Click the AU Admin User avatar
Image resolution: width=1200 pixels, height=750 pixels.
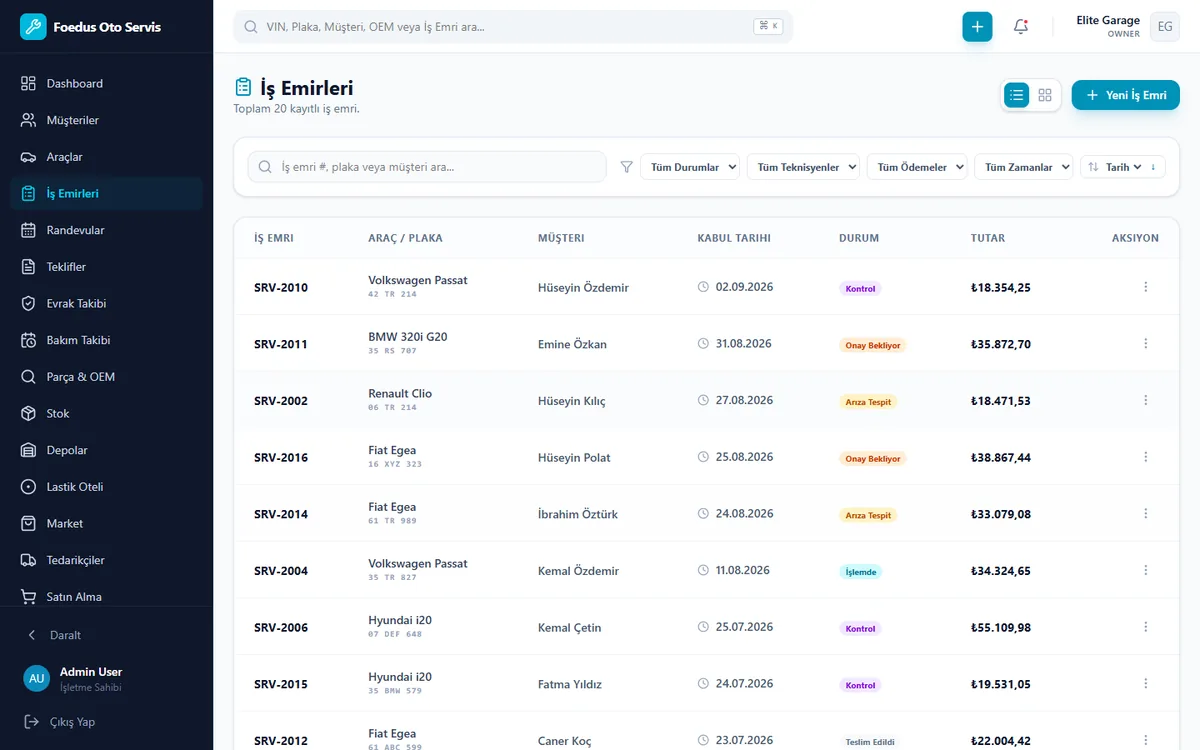click(37, 678)
